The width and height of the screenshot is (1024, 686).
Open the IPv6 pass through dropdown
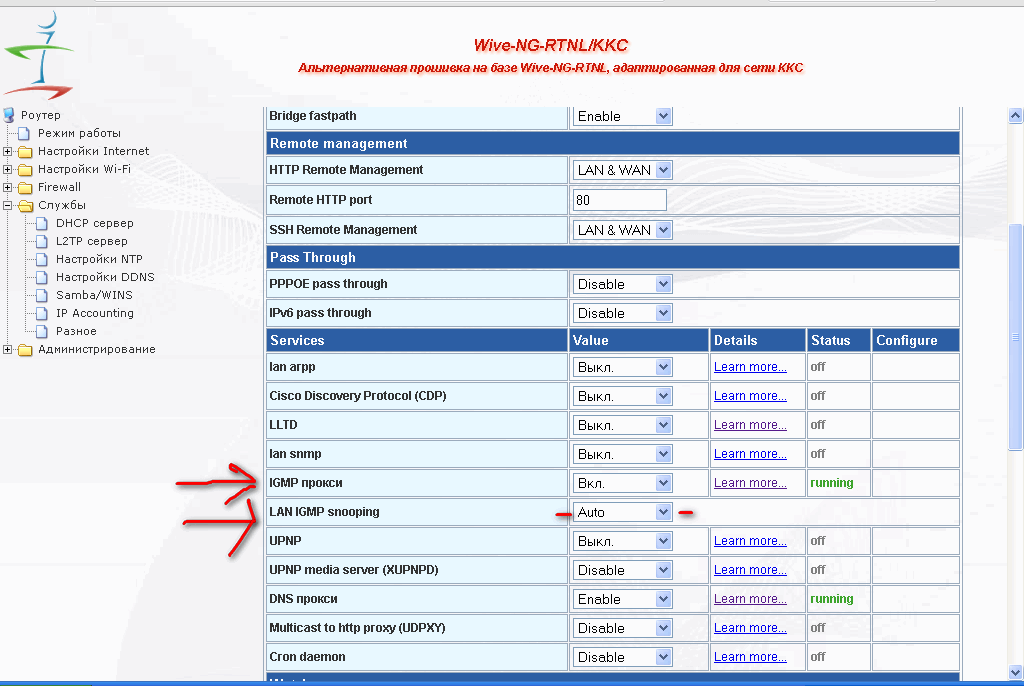pos(622,313)
